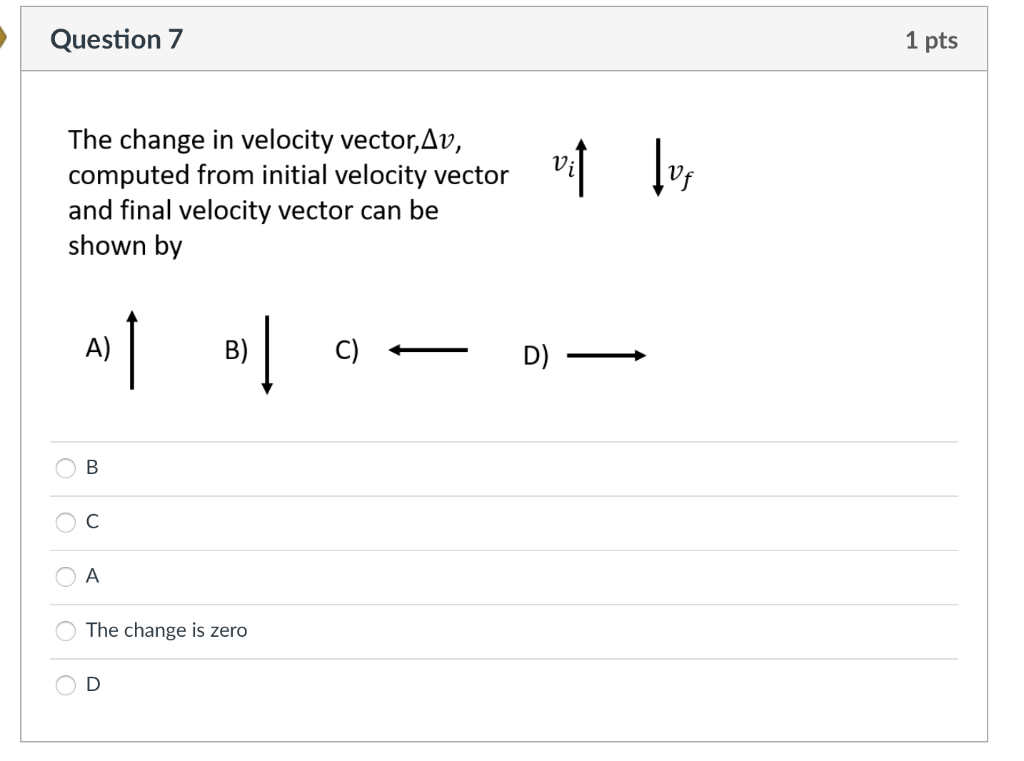The width and height of the screenshot is (1024, 761).
Task: Choose answer A radio option
Action: (65, 576)
